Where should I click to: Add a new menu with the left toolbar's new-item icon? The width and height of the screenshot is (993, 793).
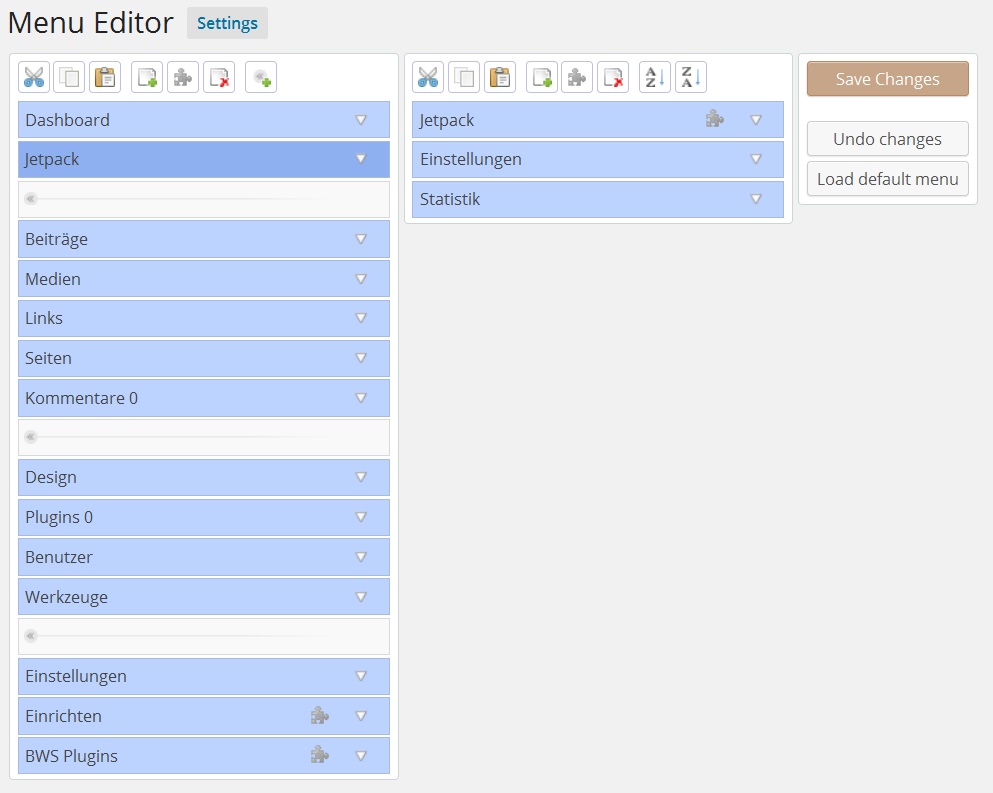(x=147, y=77)
